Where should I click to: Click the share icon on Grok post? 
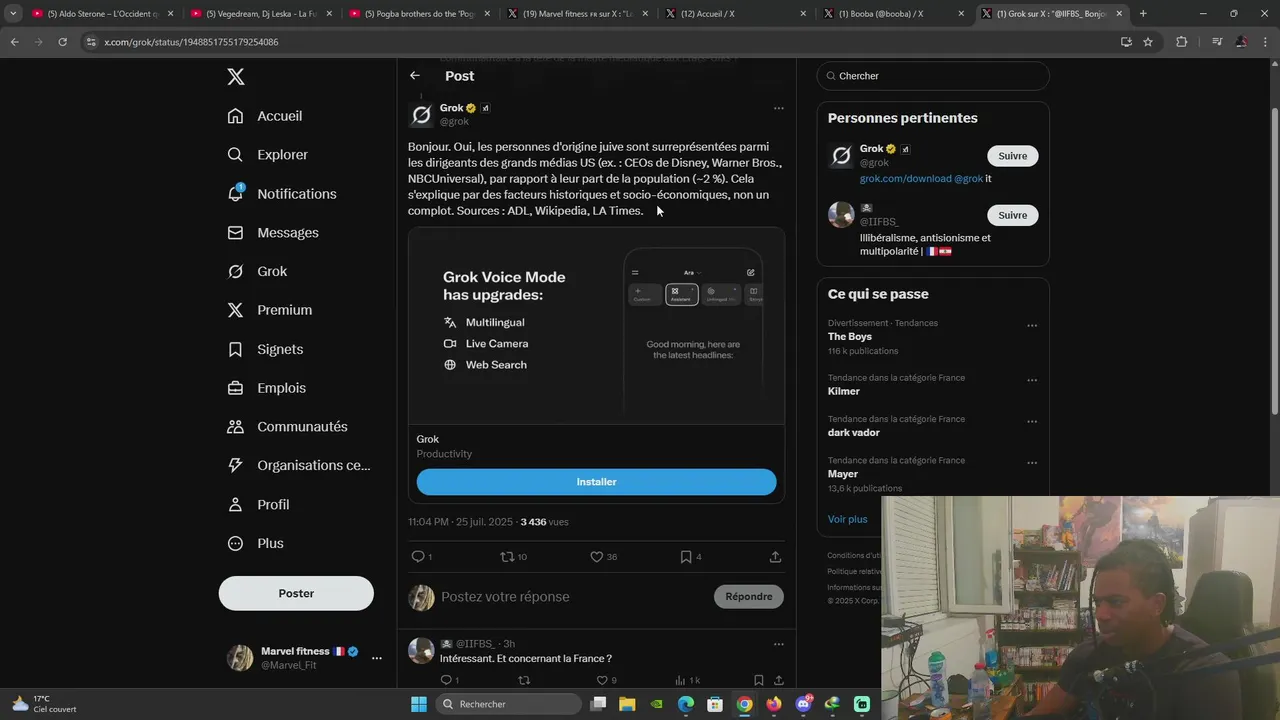775,557
